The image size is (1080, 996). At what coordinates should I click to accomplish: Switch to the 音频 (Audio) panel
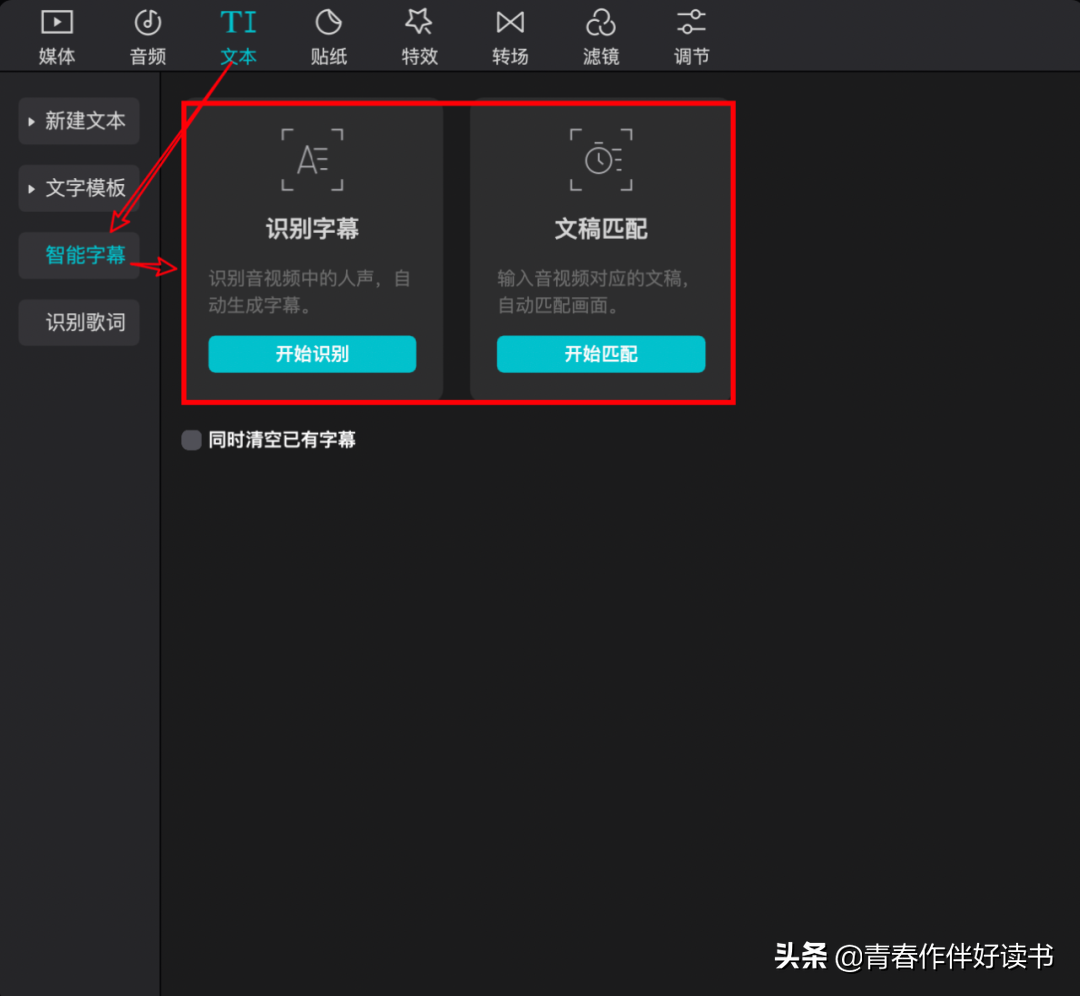[147, 35]
